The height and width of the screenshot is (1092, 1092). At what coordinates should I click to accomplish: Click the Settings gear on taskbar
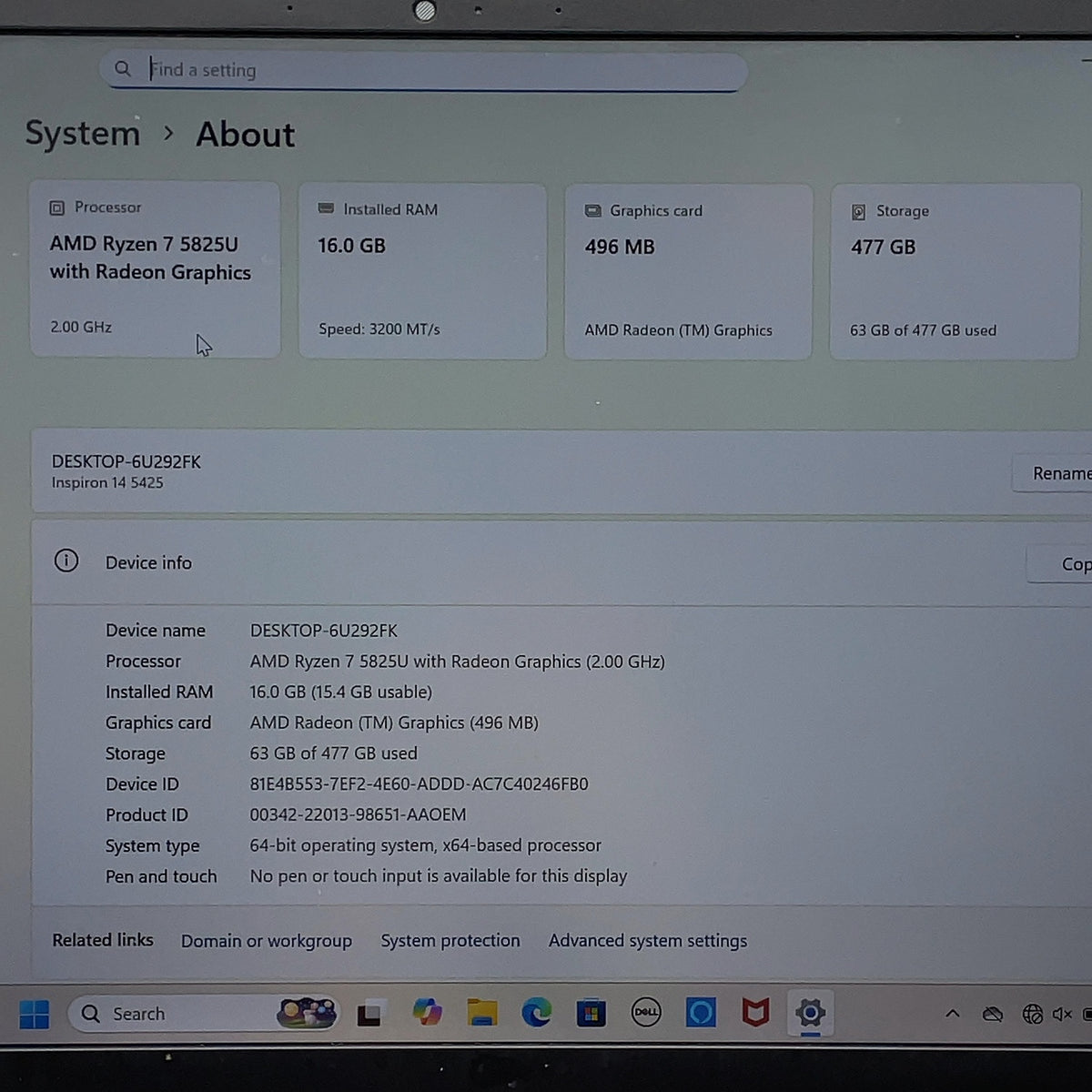click(x=810, y=1012)
